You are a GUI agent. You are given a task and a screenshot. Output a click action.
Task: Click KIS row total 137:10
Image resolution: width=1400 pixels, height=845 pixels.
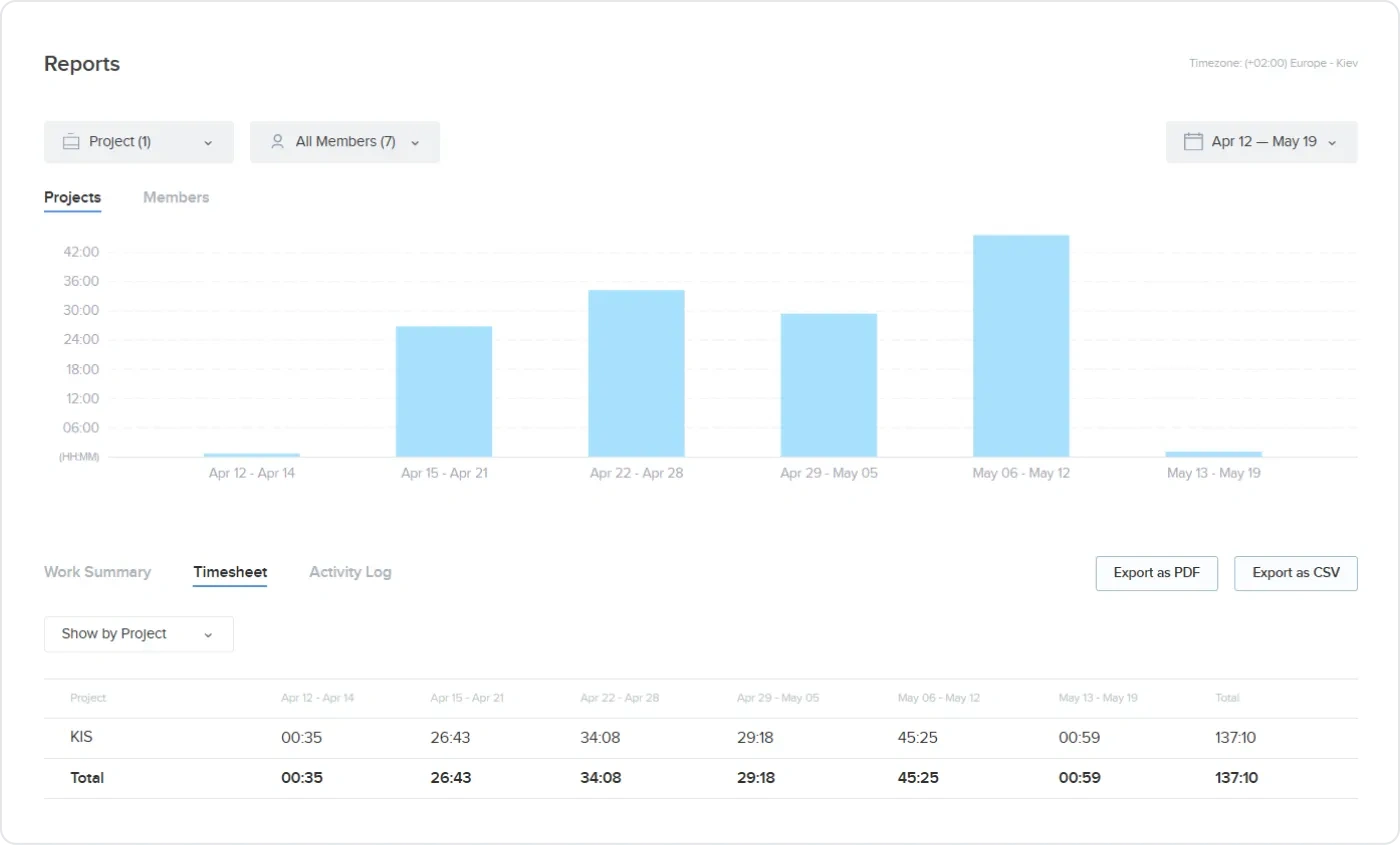1235,739
